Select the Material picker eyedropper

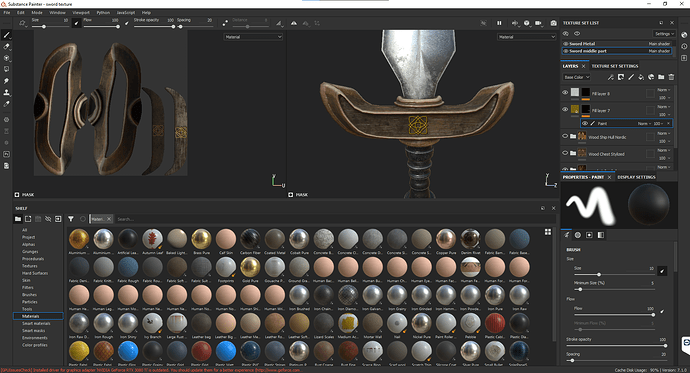pos(7,104)
